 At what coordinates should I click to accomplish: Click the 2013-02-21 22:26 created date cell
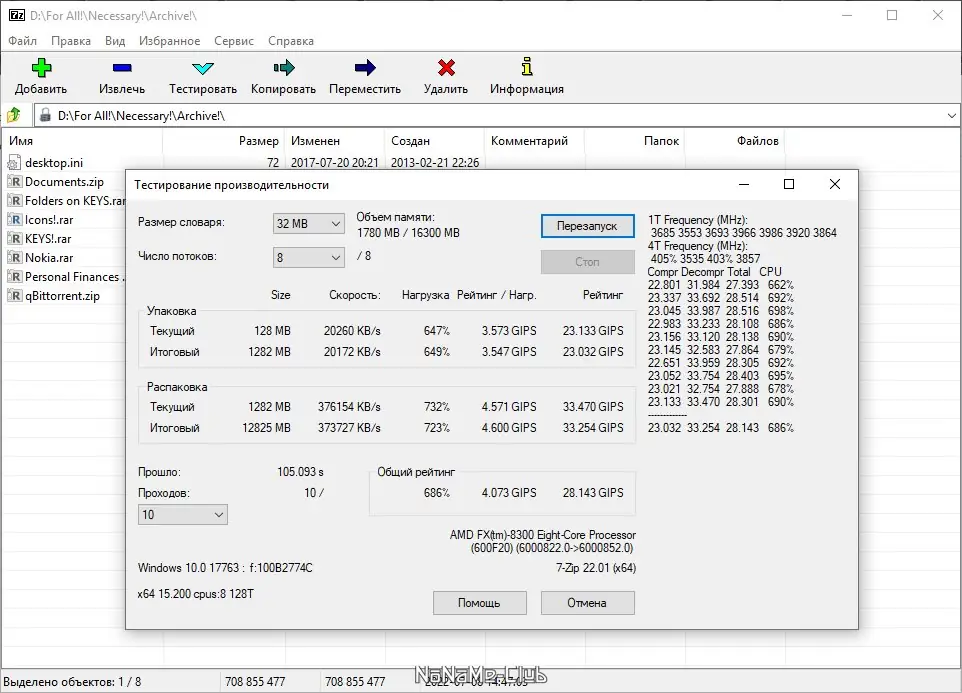[x=435, y=163]
